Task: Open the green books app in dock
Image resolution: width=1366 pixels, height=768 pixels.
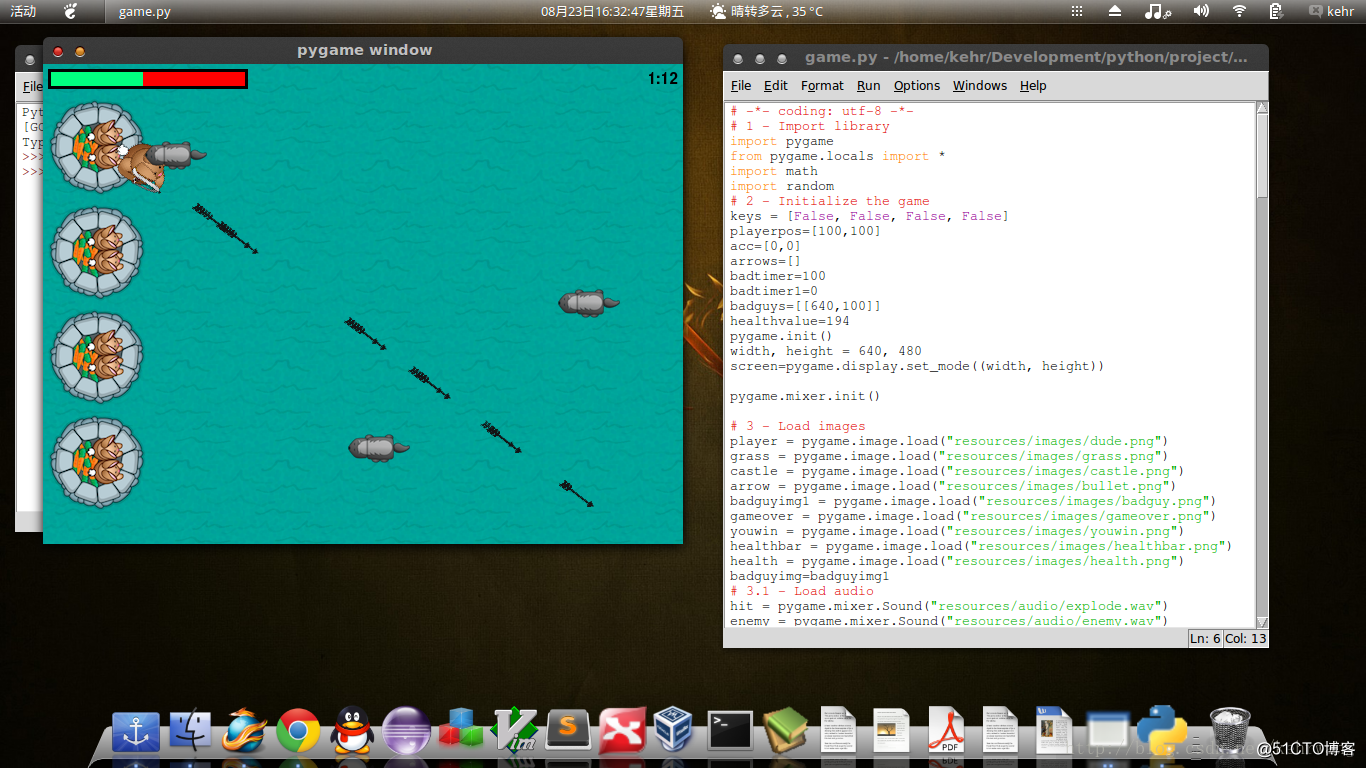Action: tap(785, 731)
